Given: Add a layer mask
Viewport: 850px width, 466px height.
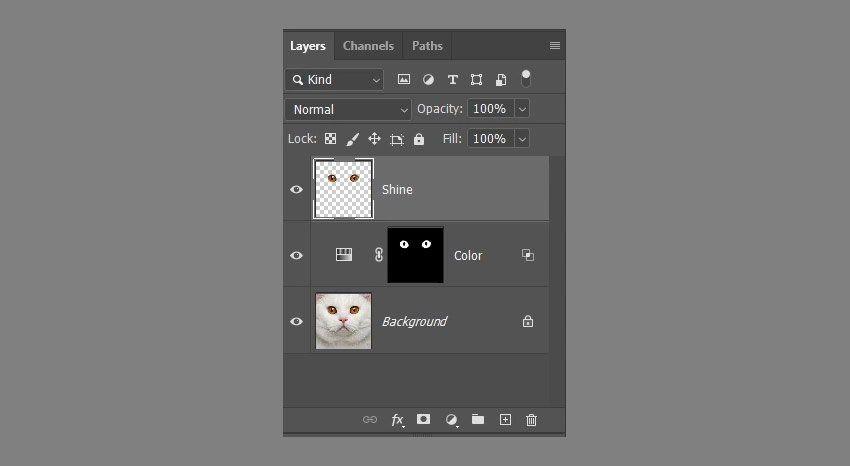Looking at the screenshot, I should [x=424, y=420].
